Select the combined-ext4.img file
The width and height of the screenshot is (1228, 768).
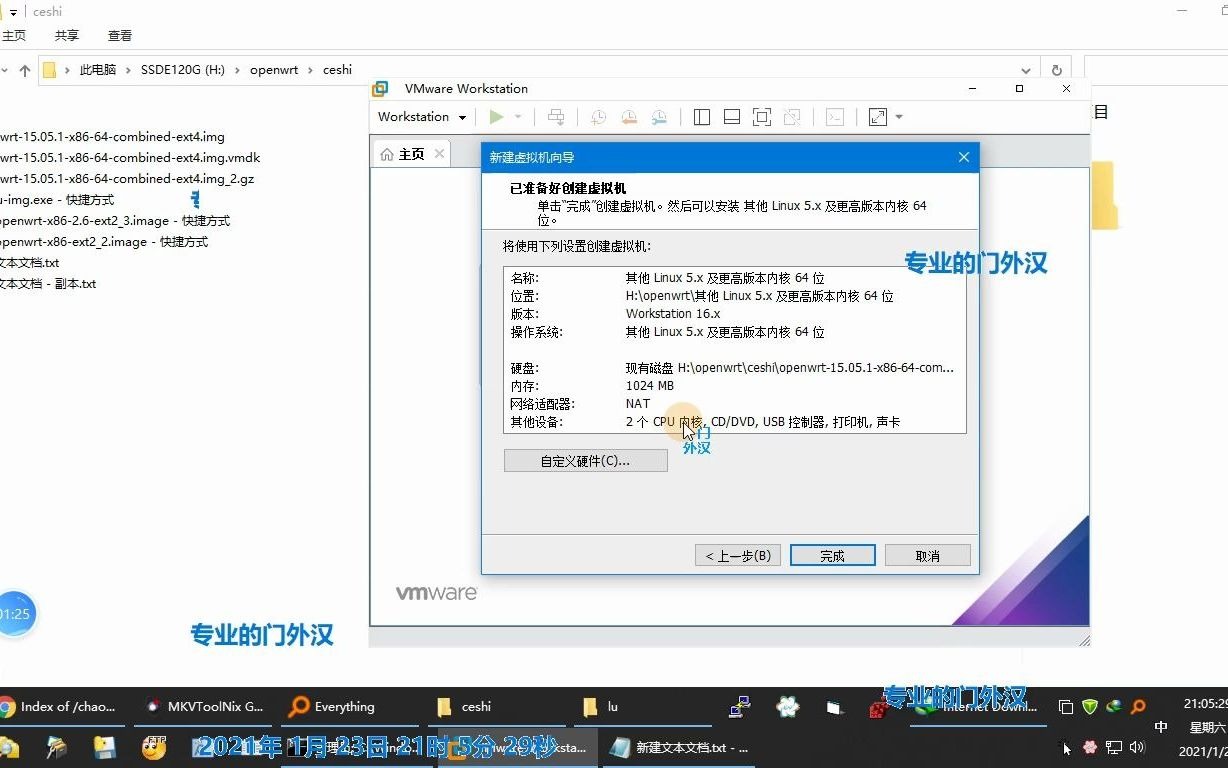112,137
